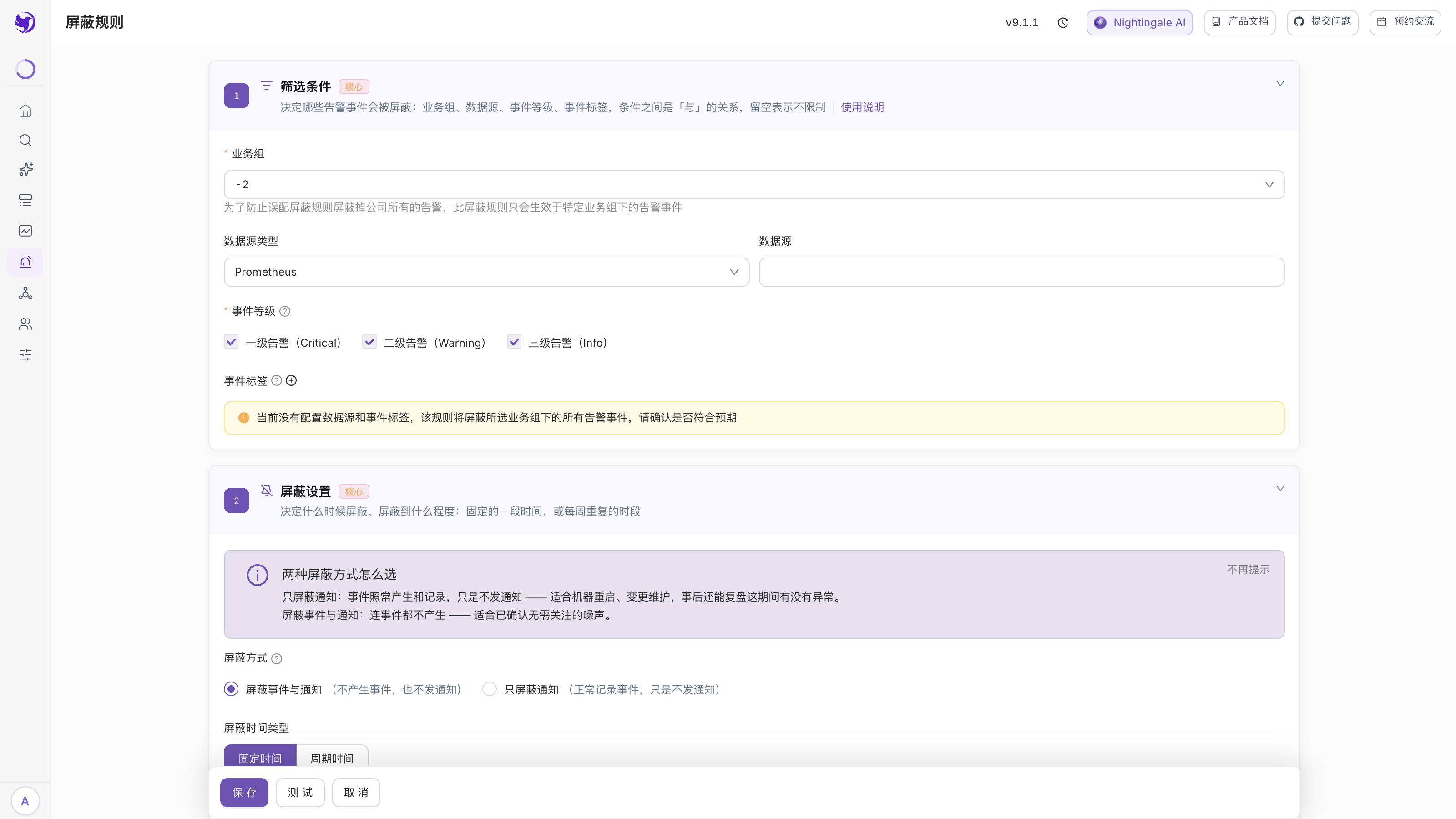Screen dimensions: 1456x819
Task: Click the help icon beside 事件等级
Action: pyautogui.click(x=285, y=311)
